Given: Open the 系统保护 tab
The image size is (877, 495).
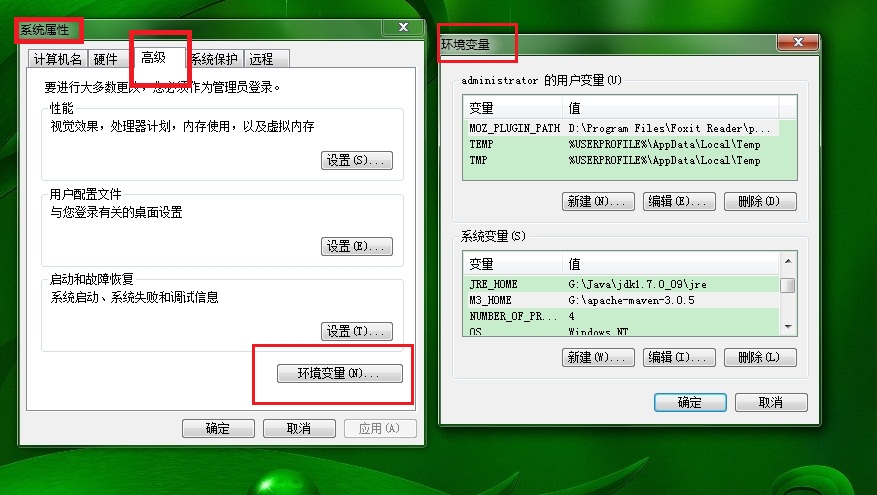Looking at the screenshot, I should [215, 59].
